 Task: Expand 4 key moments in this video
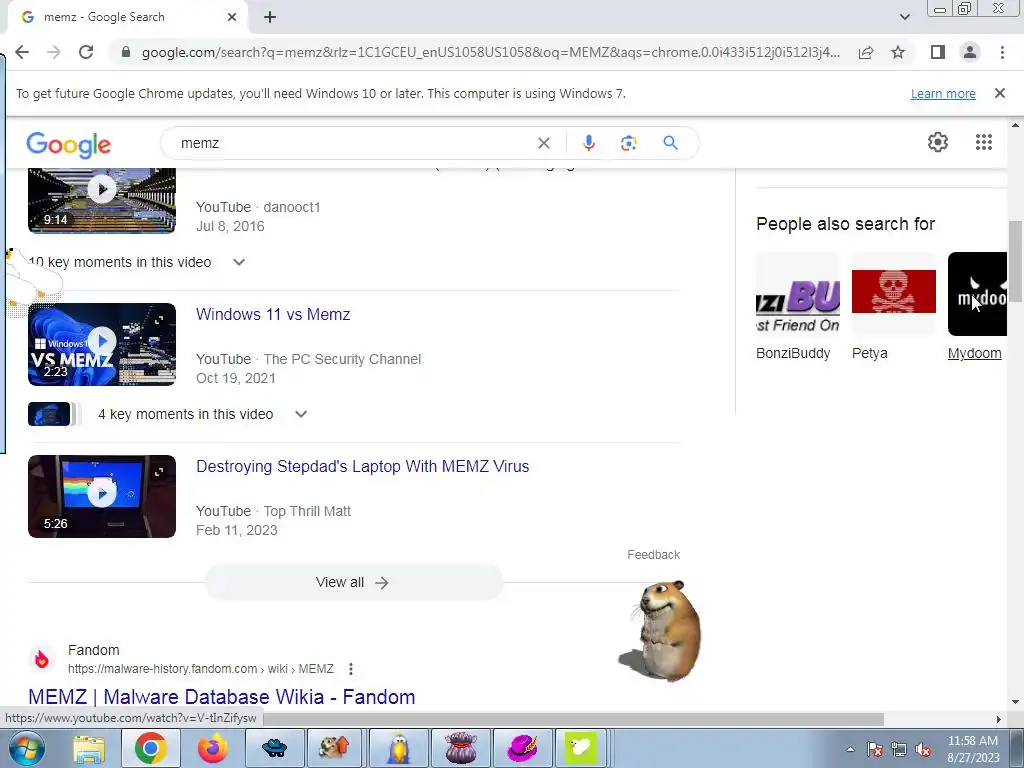click(x=300, y=414)
